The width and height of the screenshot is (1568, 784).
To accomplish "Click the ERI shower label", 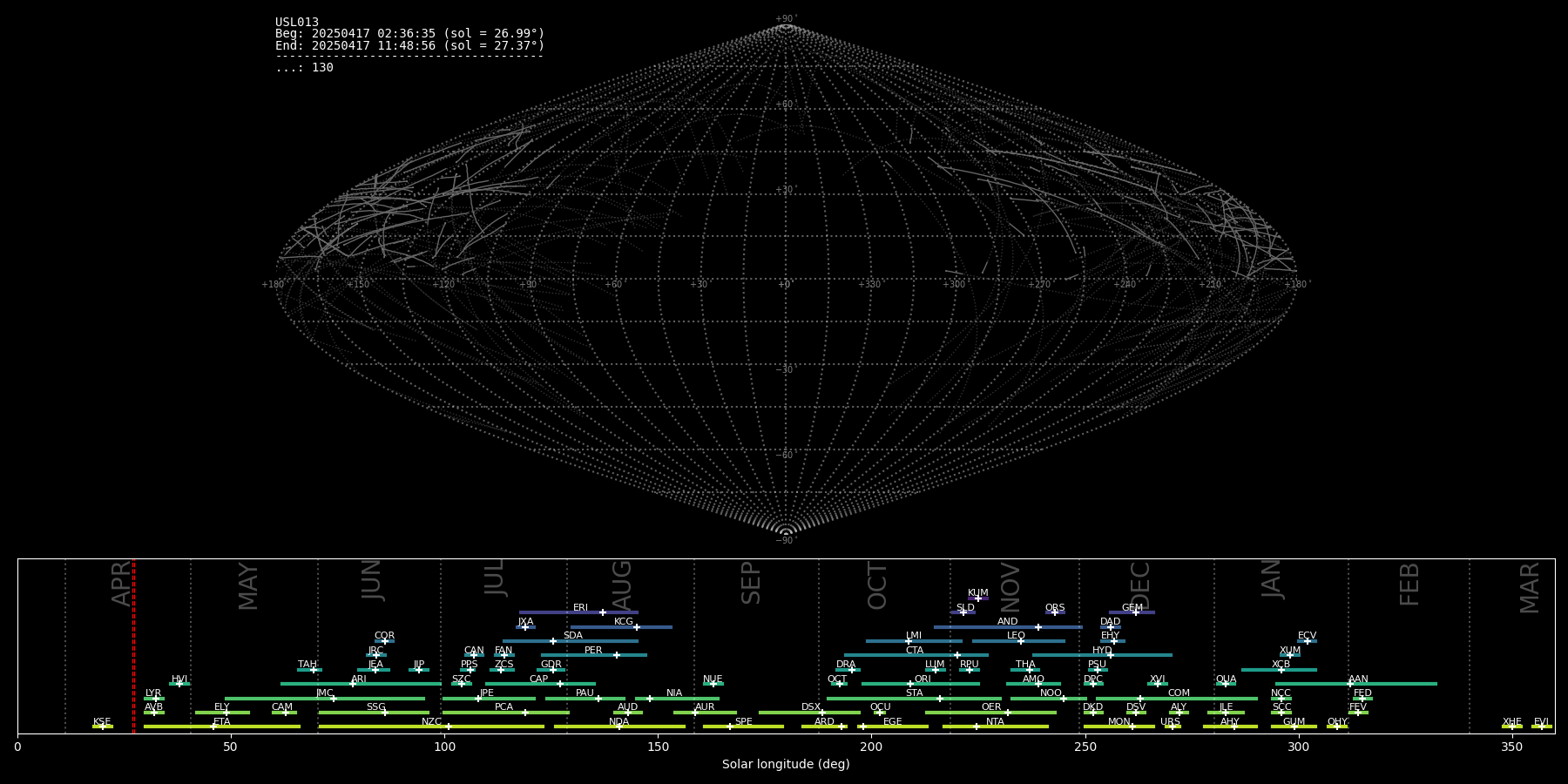I will coord(580,608).
